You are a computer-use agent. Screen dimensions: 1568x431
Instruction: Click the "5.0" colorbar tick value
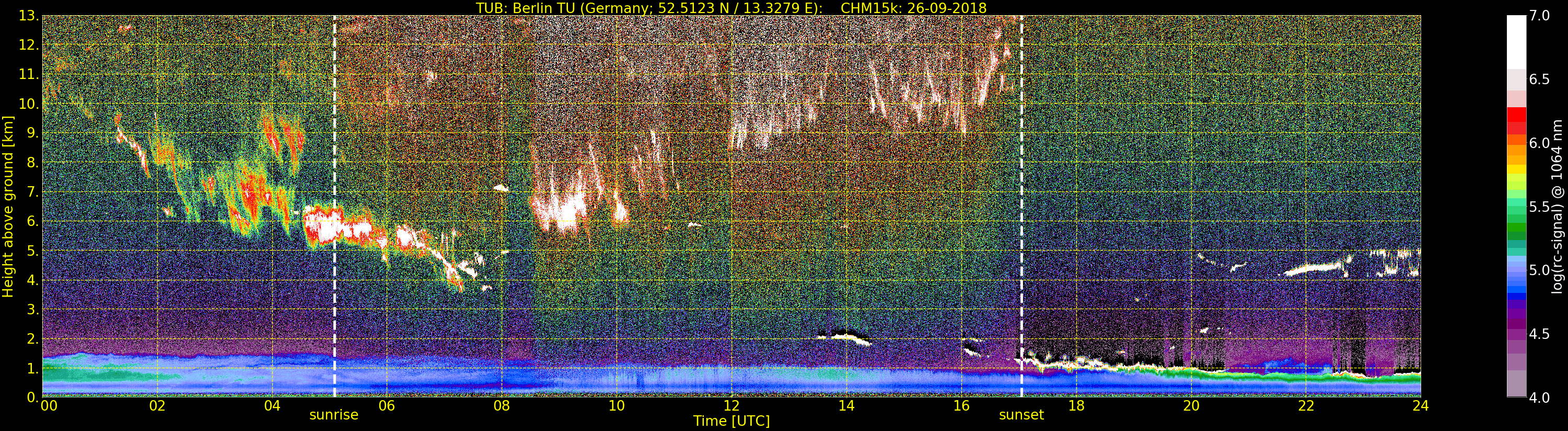[x=1539, y=270]
